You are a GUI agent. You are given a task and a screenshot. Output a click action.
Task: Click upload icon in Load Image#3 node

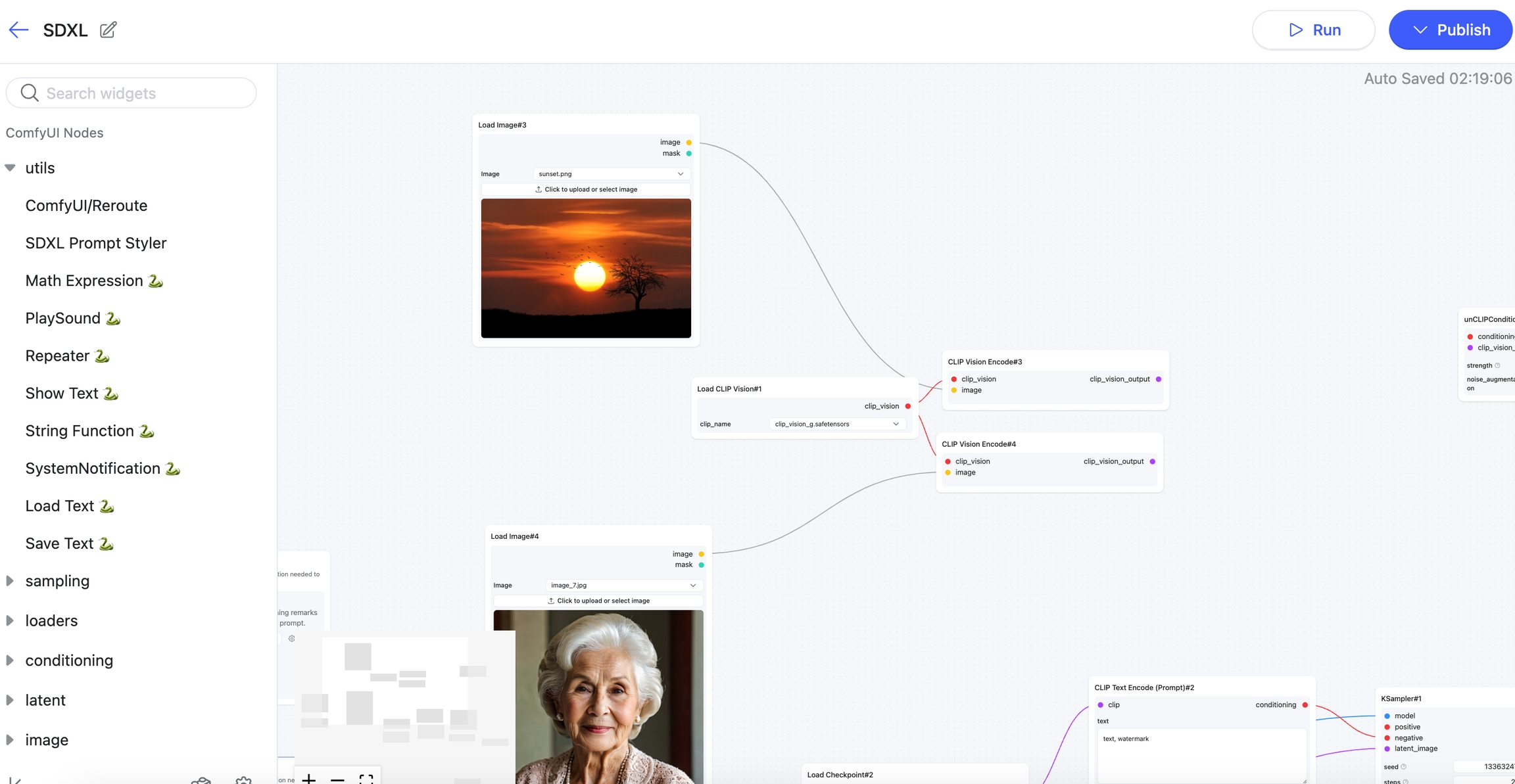(539, 189)
